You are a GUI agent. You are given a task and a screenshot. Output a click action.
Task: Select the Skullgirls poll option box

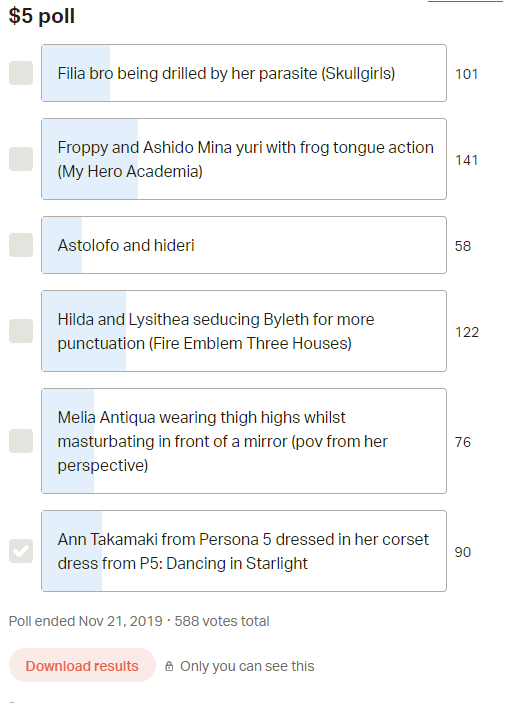pos(244,73)
